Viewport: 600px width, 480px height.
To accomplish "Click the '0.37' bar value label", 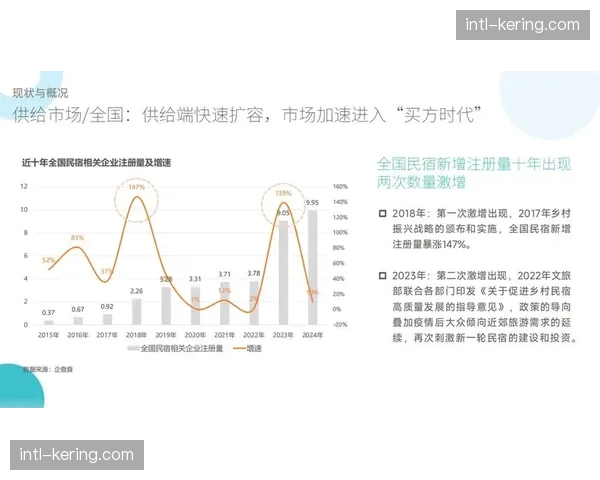I will click(x=48, y=313).
